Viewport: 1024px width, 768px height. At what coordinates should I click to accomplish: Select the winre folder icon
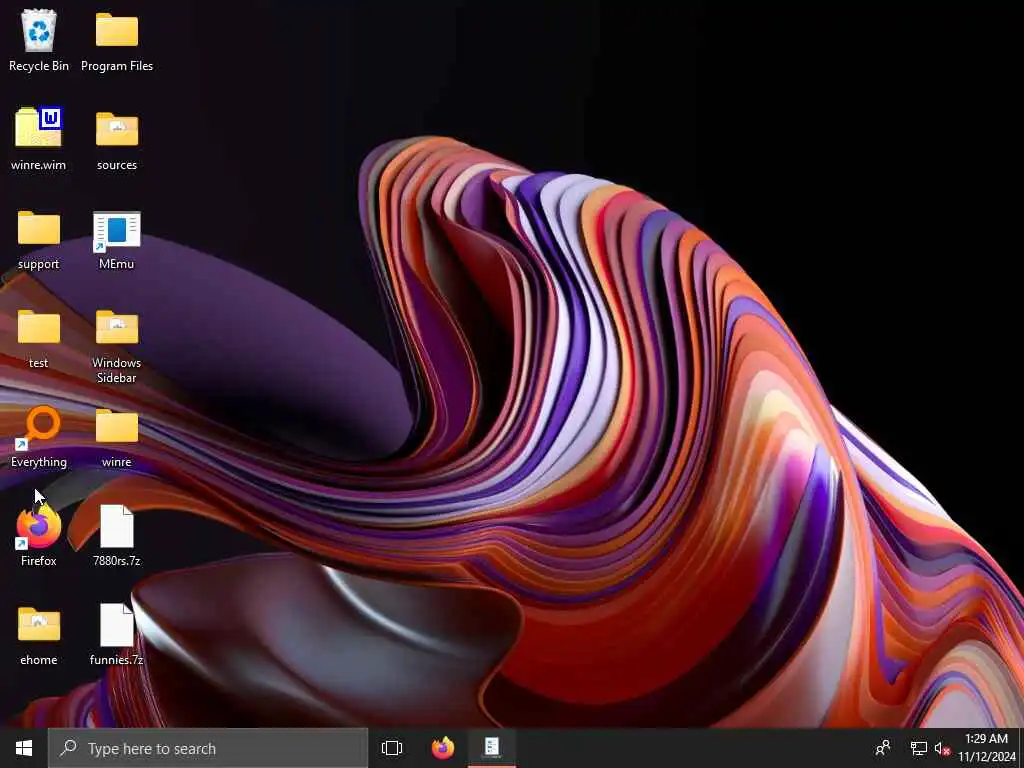click(117, 436)
